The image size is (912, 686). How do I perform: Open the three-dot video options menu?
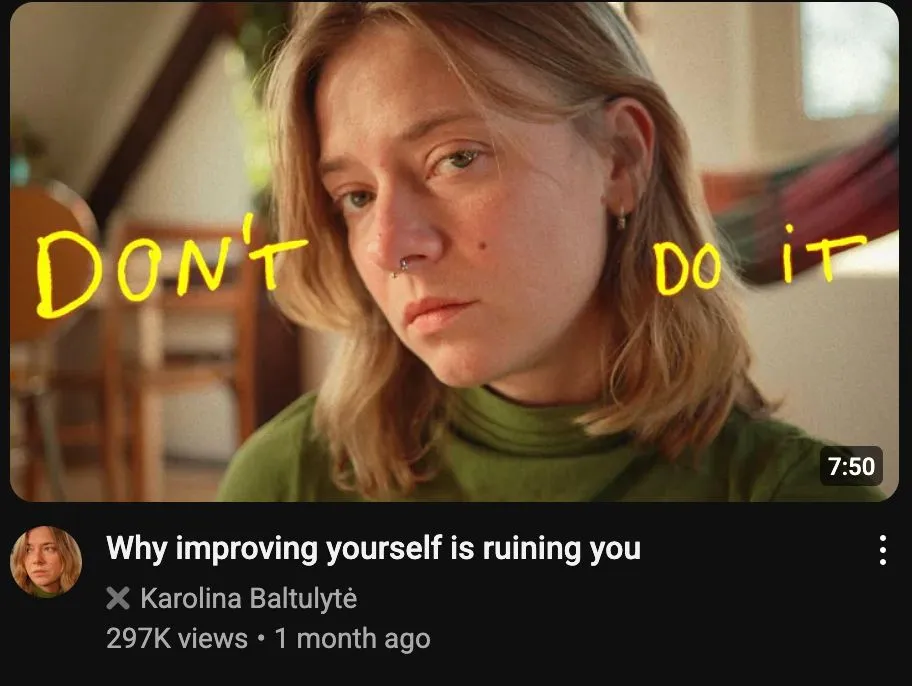(x=882, y=550)
